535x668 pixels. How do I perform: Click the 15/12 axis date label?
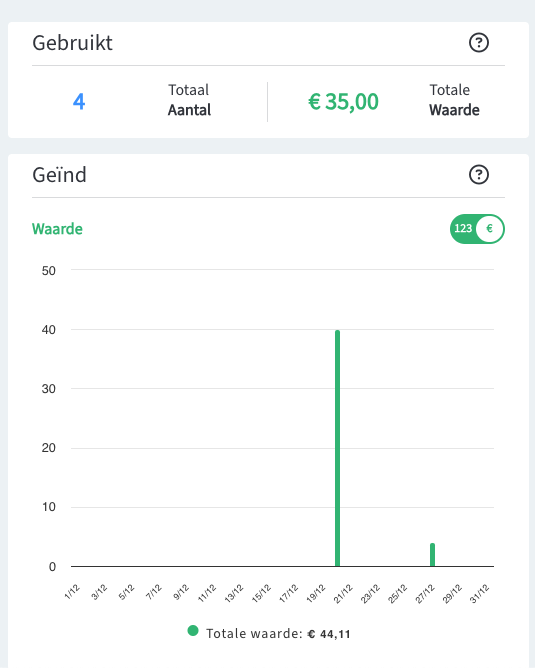[261, 593]
